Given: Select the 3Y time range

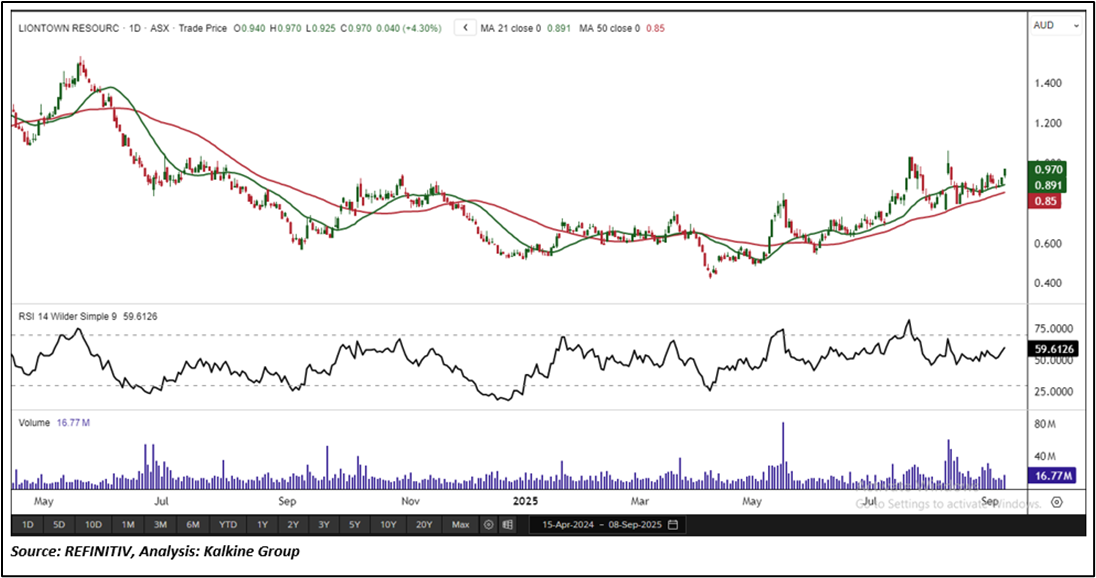Looking at the screenshot, I should click(324, 524).
